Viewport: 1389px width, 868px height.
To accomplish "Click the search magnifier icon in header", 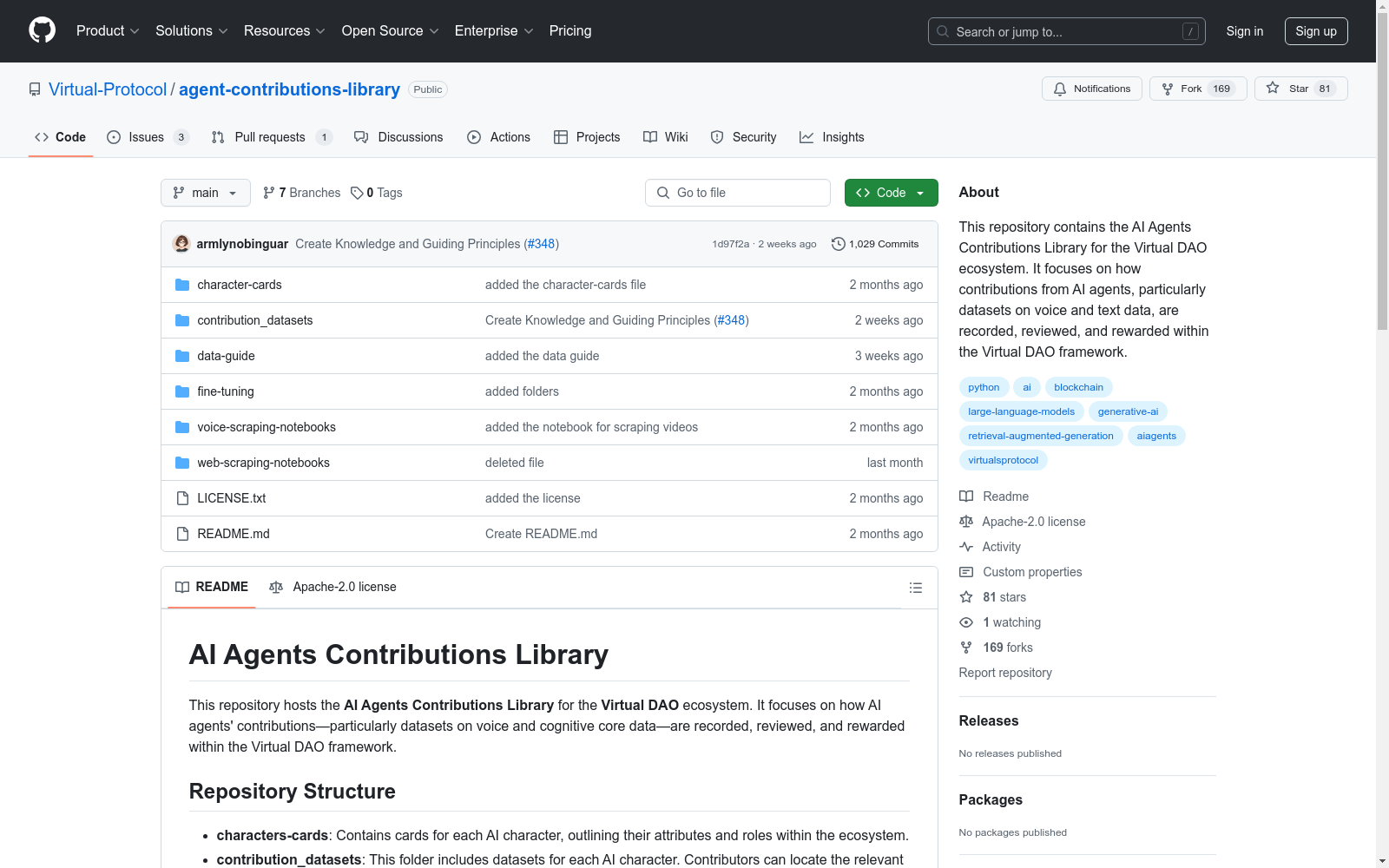I will point(943,31).
